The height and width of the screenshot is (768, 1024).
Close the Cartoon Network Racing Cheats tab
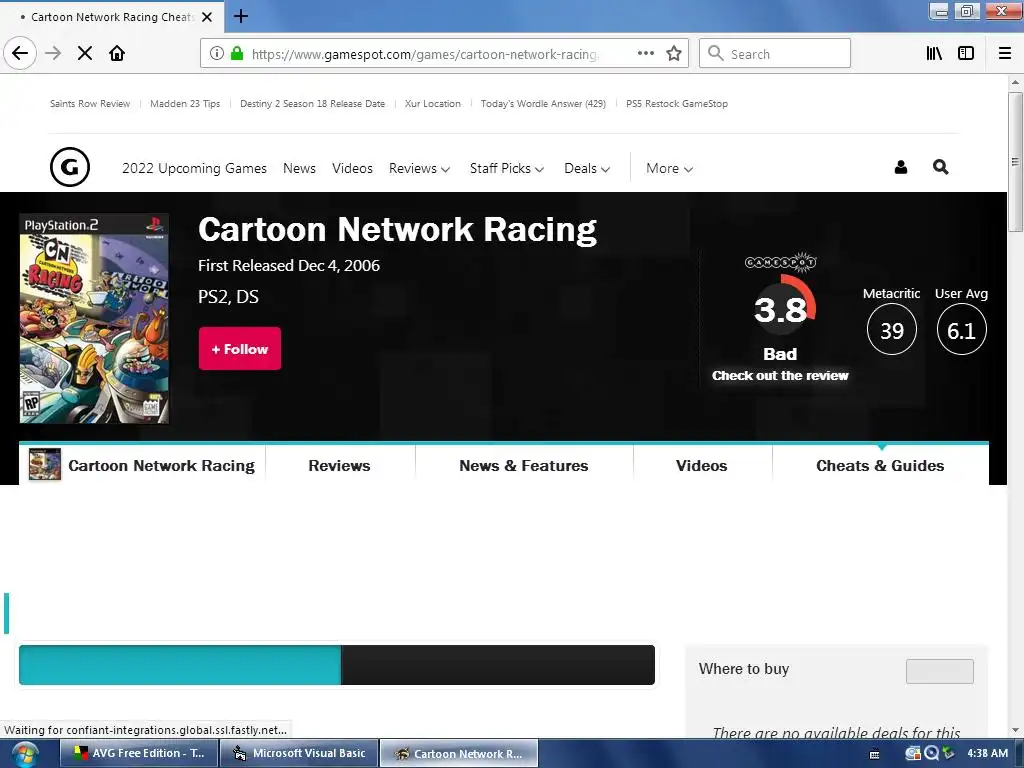207,17
